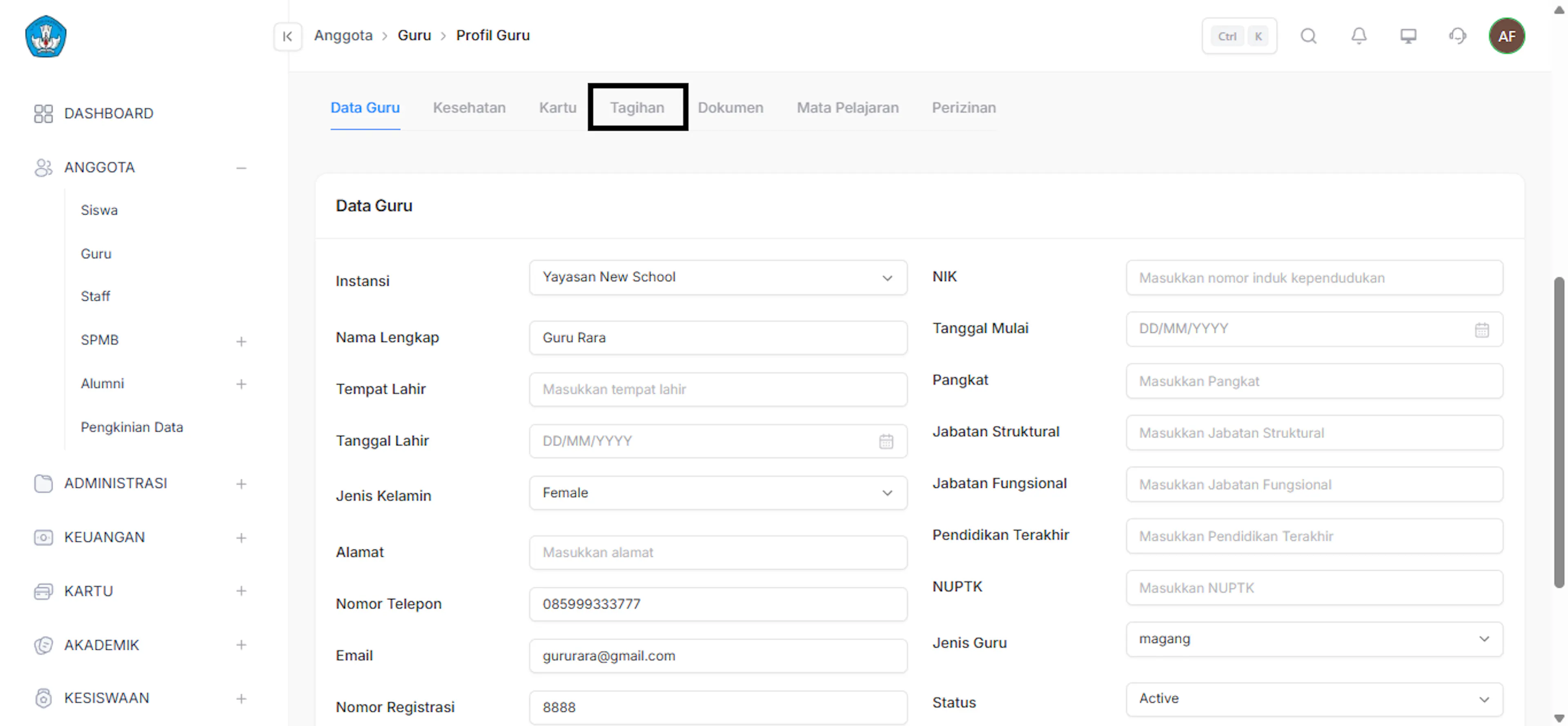Click the school logo icon

(x=46, y=36)
